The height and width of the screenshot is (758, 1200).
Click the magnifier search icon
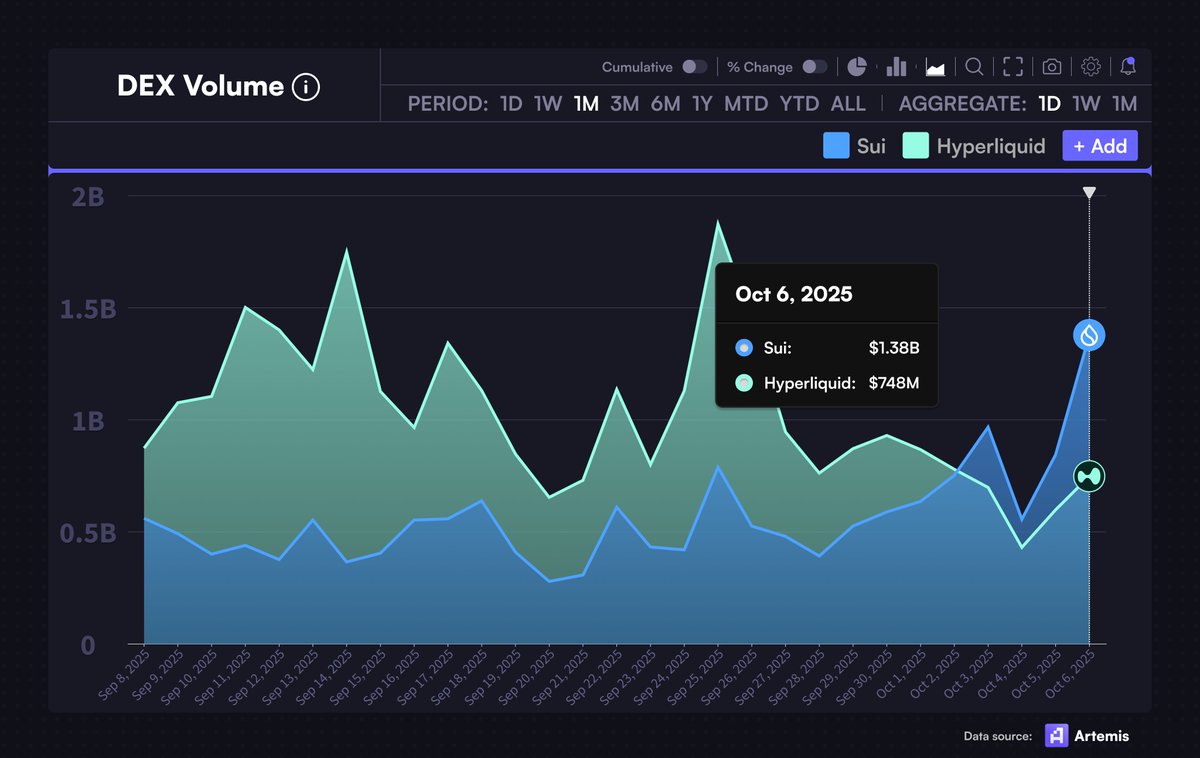(974, 67)
